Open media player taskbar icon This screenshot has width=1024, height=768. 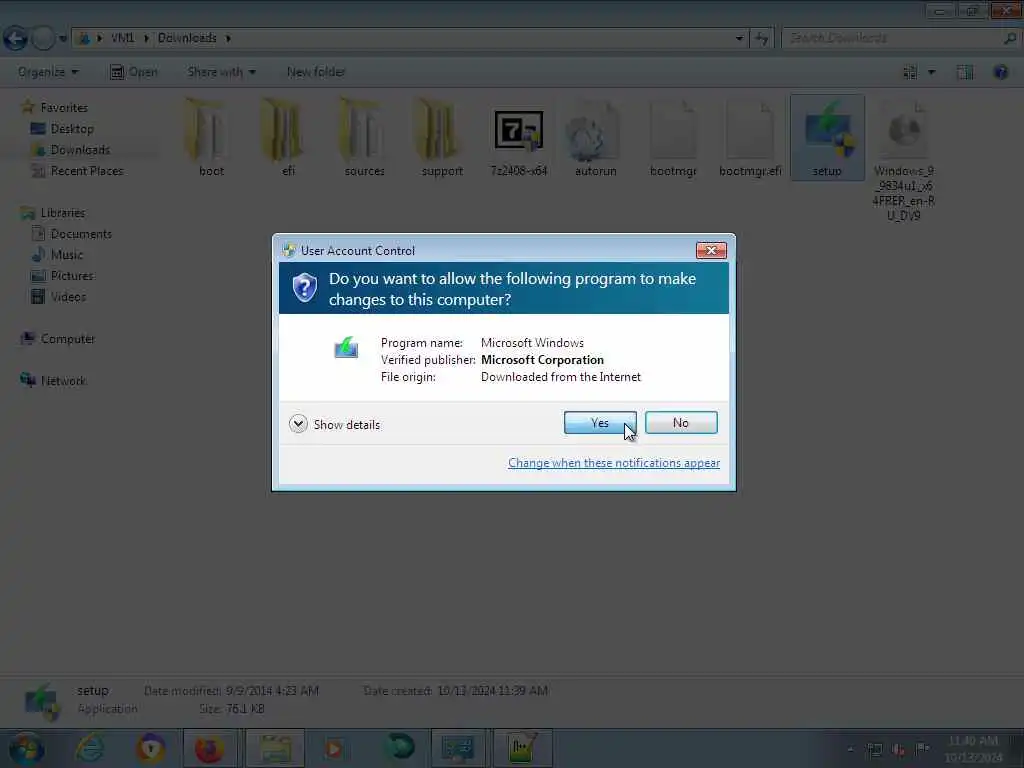(x=334, y=748)
